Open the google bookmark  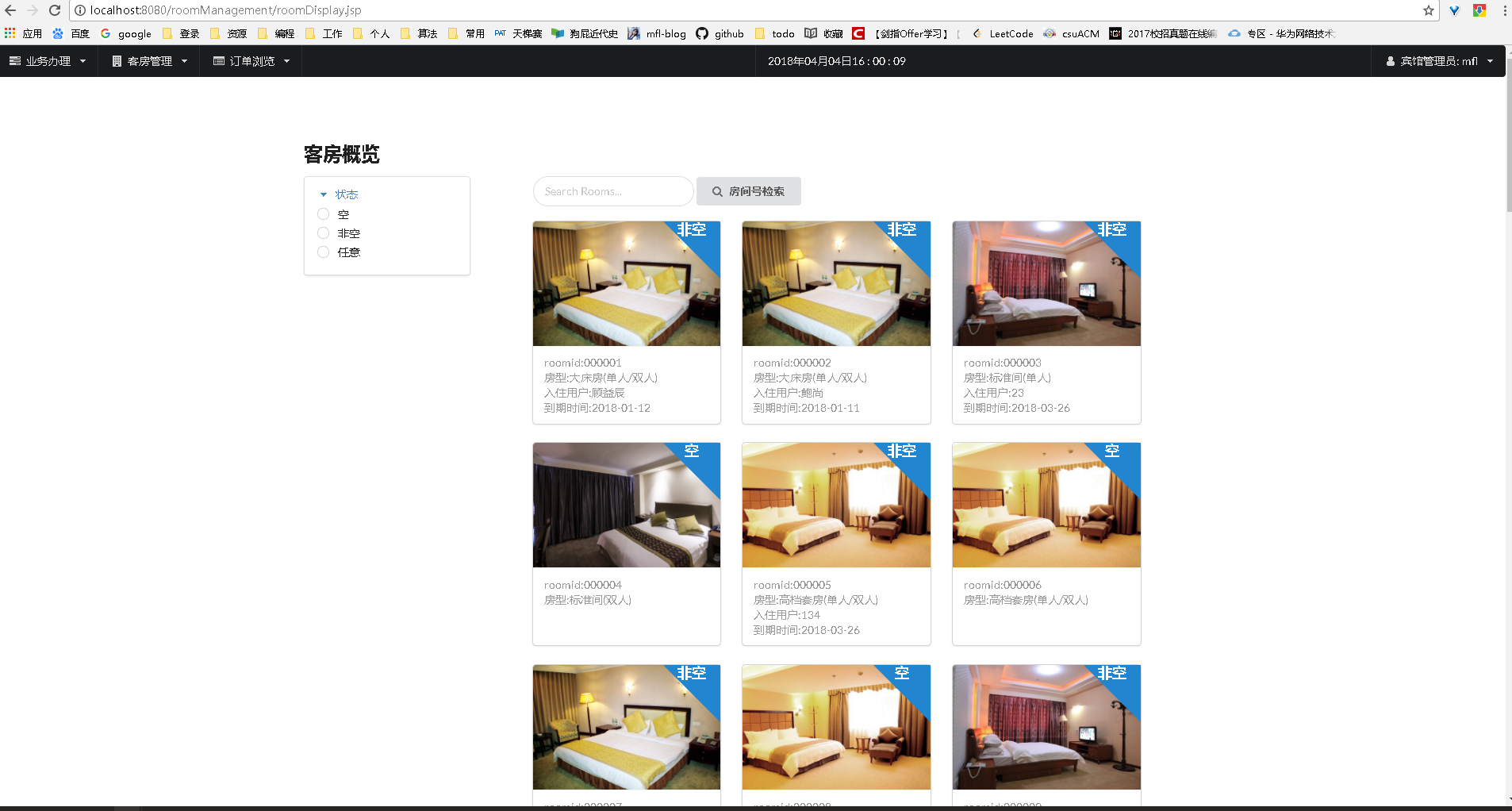coord(125,33)
